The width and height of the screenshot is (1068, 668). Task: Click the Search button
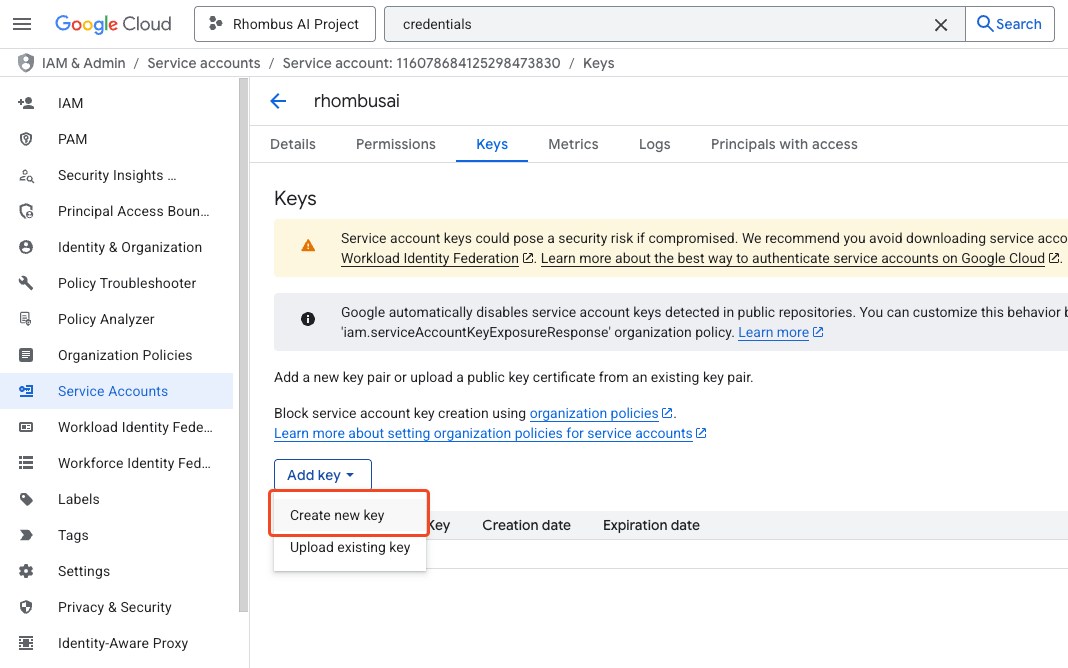point(1009,24)
